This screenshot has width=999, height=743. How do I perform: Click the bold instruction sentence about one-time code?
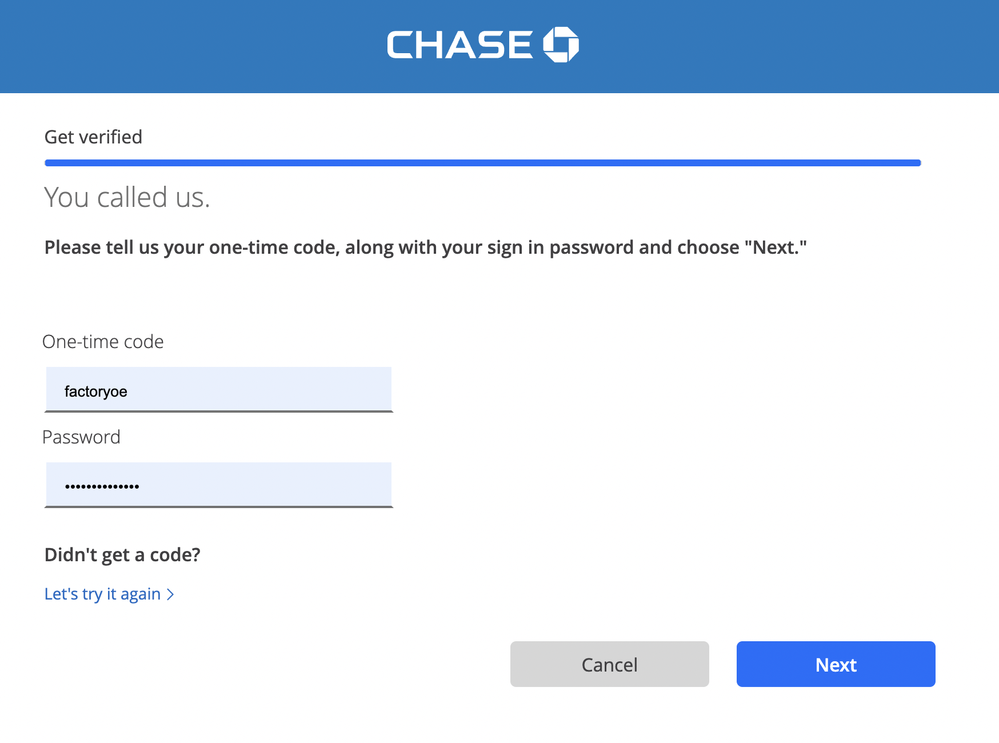tap(425, 247)
